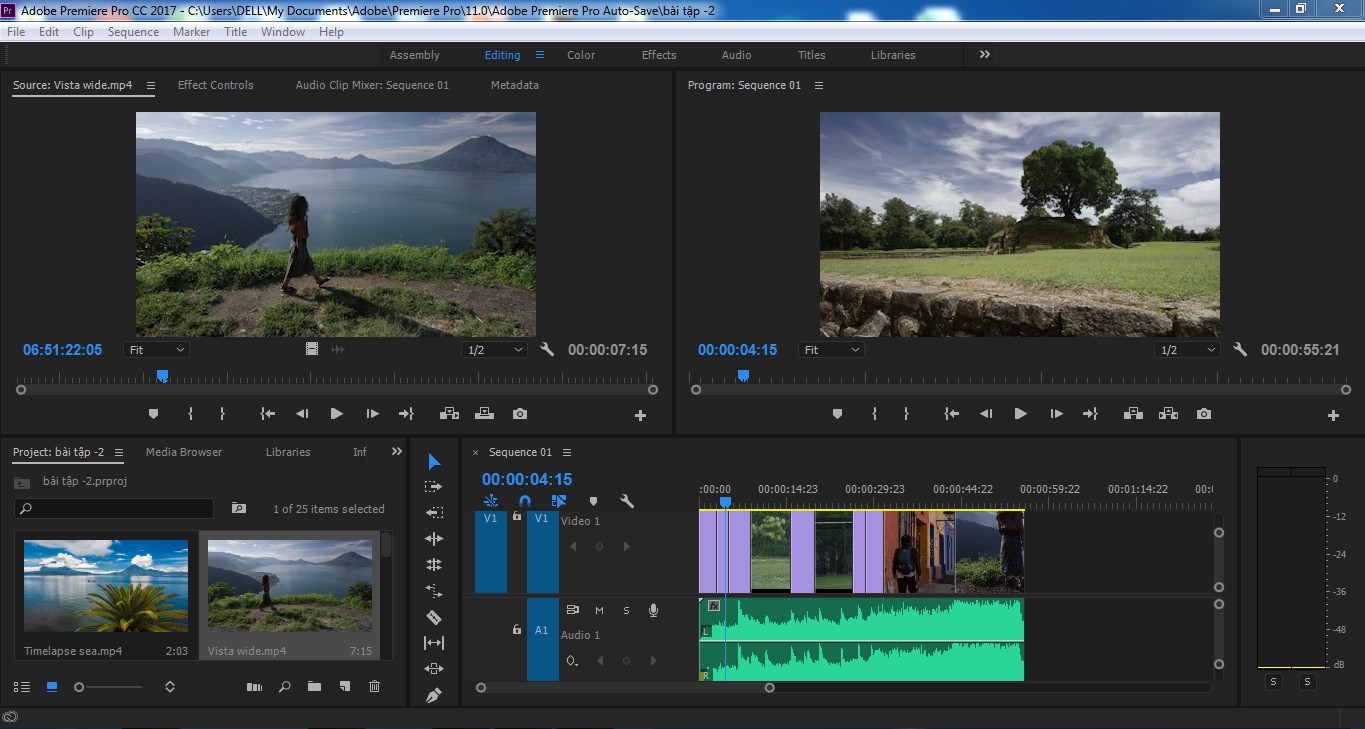1365x729 pixels.
Task: Open Timeline Display Settings wrench
Action: 627,501
